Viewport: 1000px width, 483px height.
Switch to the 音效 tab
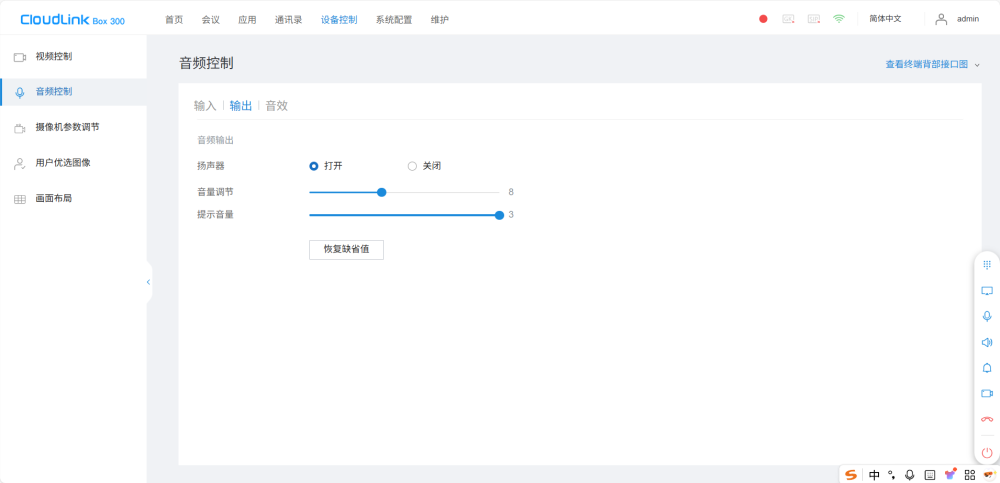277,106
